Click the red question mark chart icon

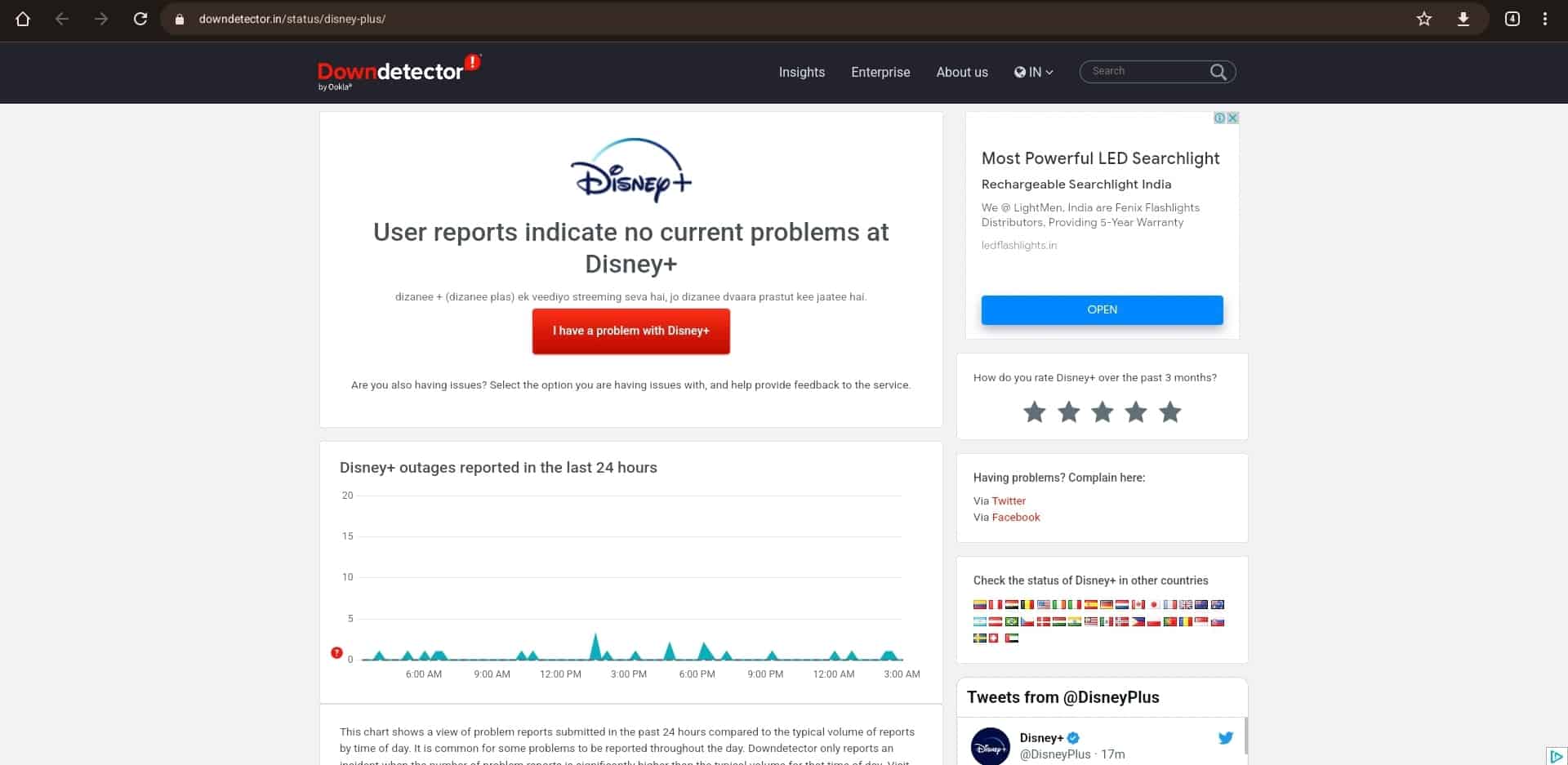click(336, 652)
